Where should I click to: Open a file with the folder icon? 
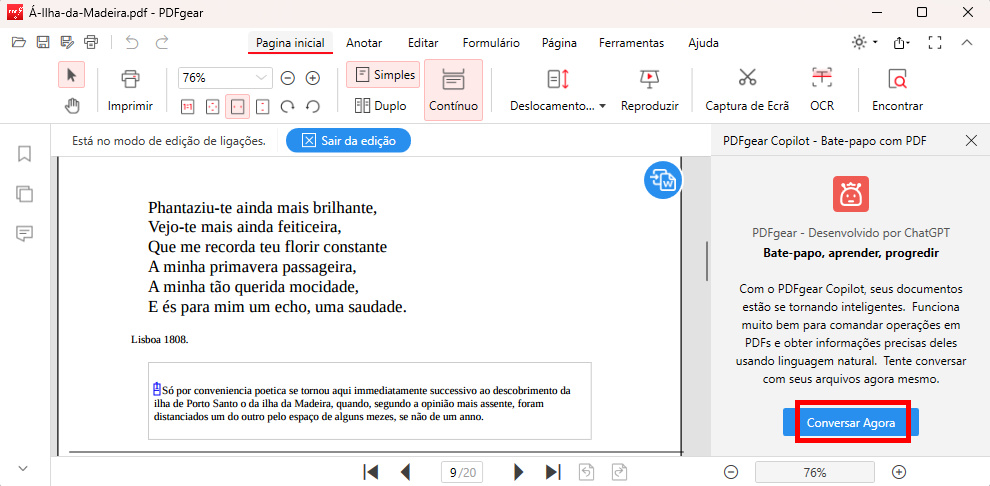click(x=20, y=43)
